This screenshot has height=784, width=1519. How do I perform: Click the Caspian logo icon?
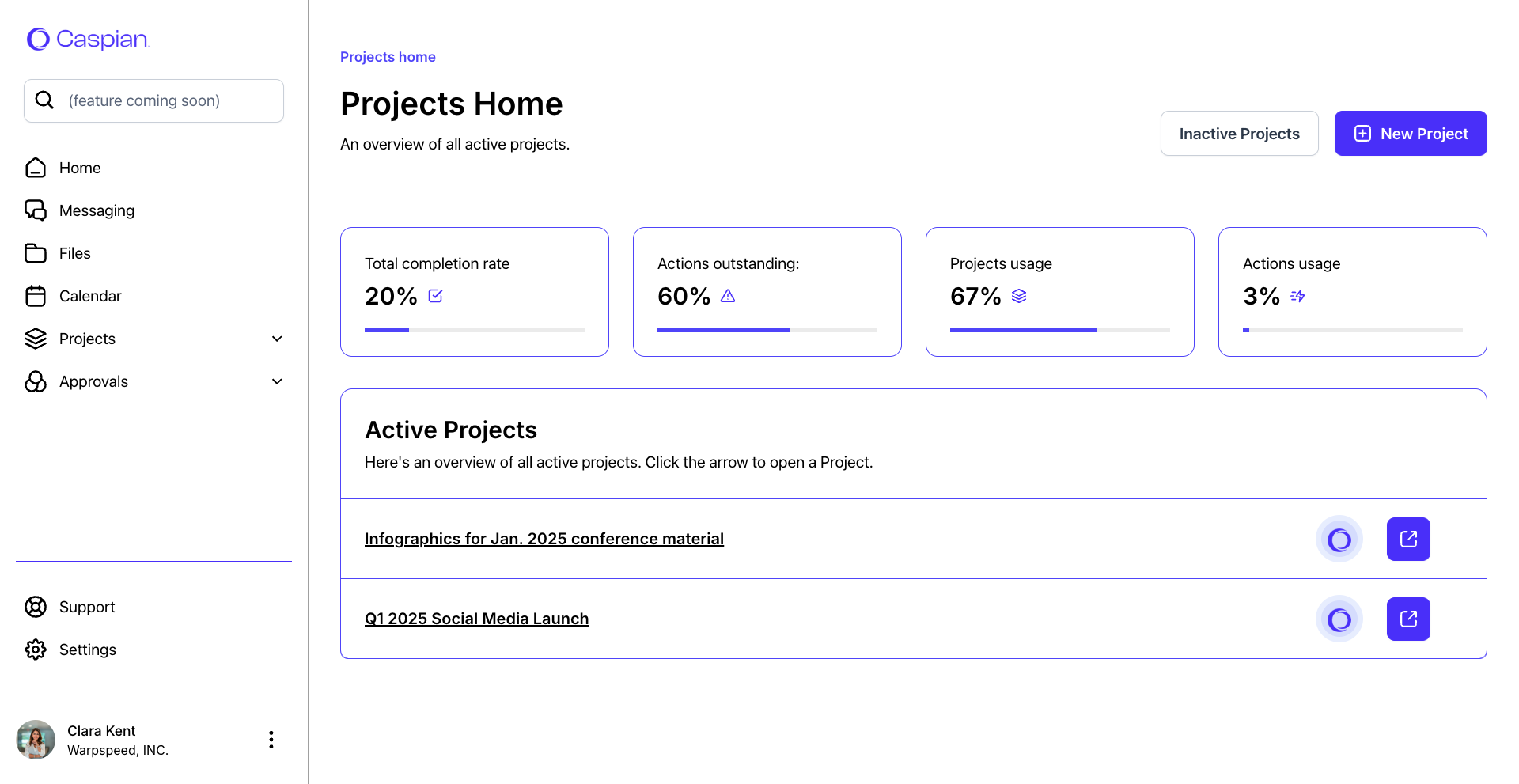coord(38,39)
